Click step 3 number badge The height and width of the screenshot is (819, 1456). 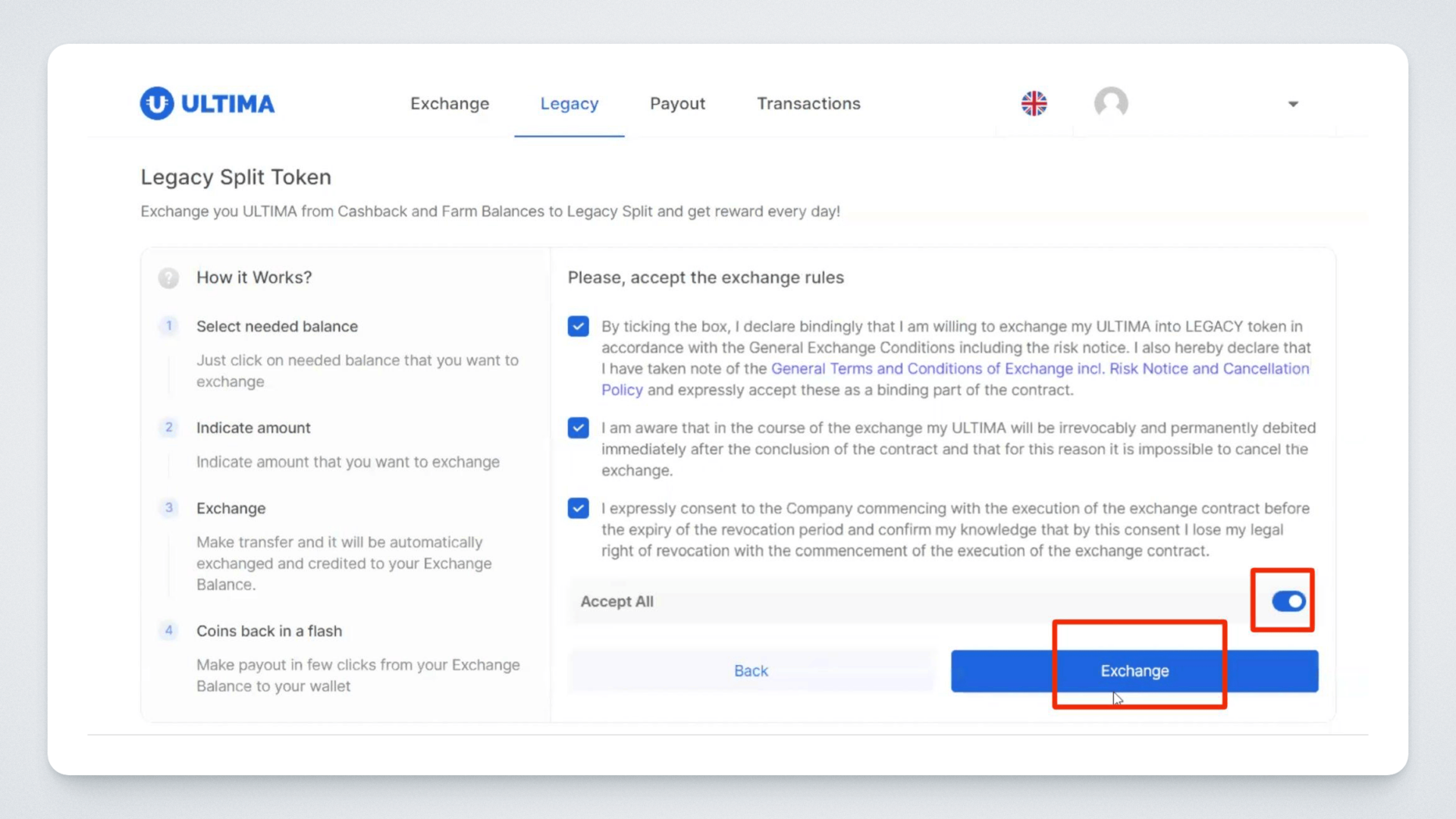(168, 508)
